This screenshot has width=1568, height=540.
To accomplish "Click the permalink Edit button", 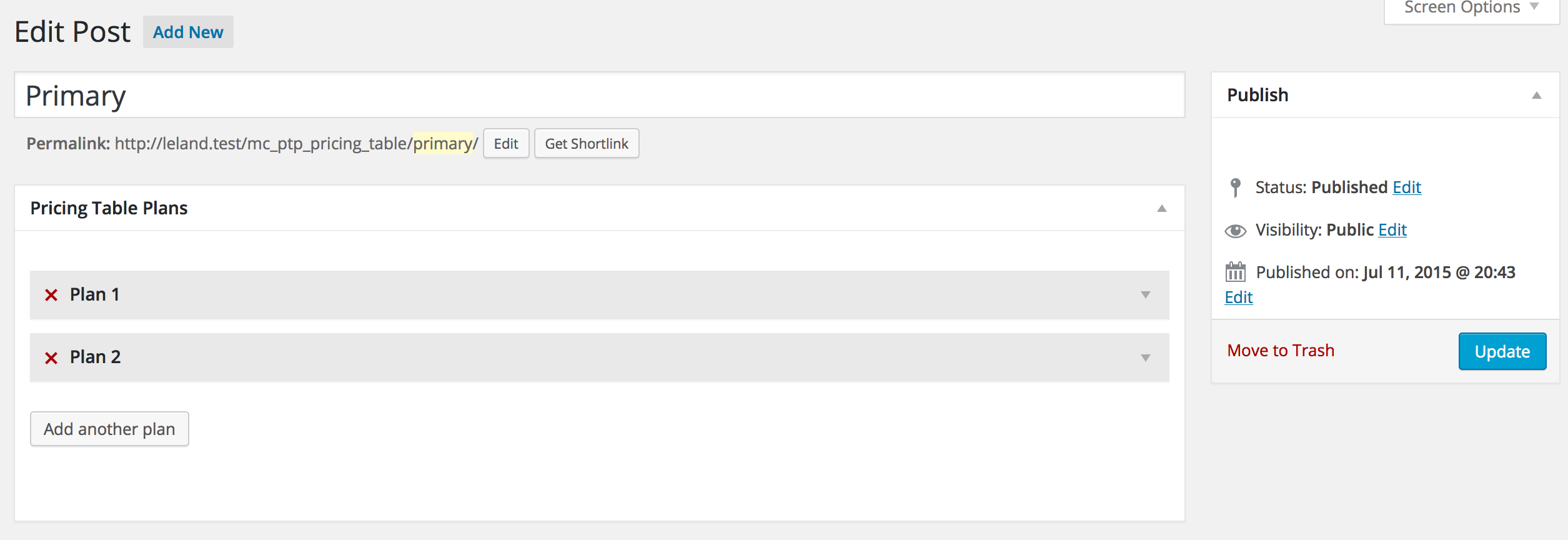I will tap(506, 144).
